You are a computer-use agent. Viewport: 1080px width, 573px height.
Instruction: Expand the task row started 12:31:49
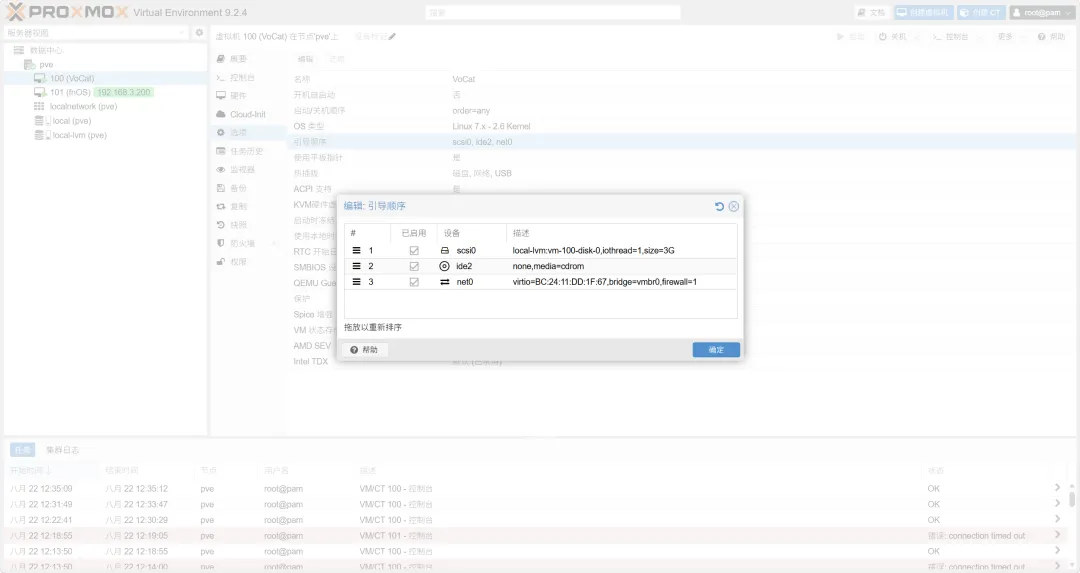[1057, 503]
